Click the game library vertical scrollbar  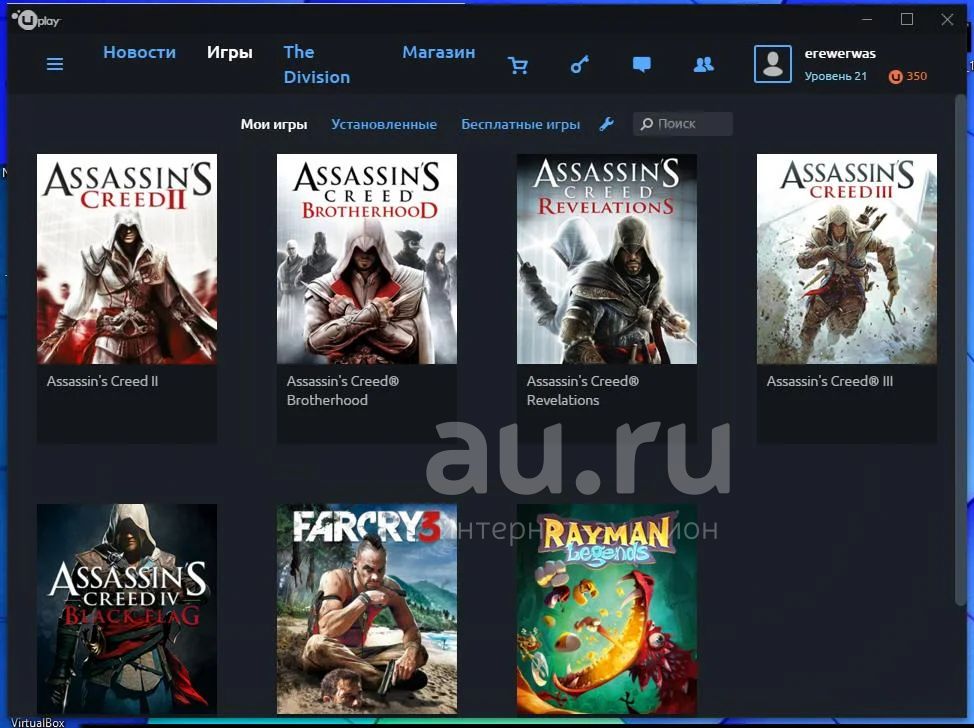[960, 348]
